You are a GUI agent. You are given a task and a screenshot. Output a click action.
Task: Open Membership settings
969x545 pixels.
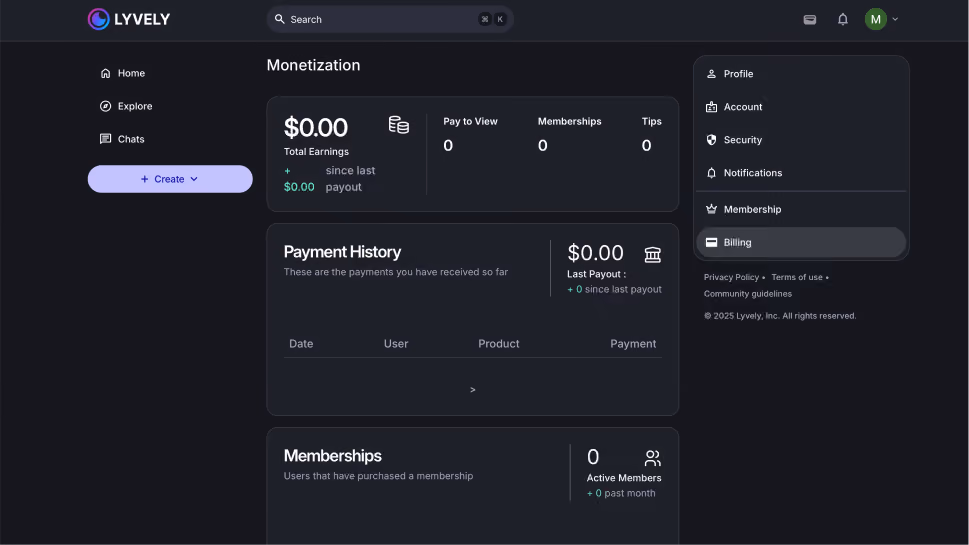(801, 209)
